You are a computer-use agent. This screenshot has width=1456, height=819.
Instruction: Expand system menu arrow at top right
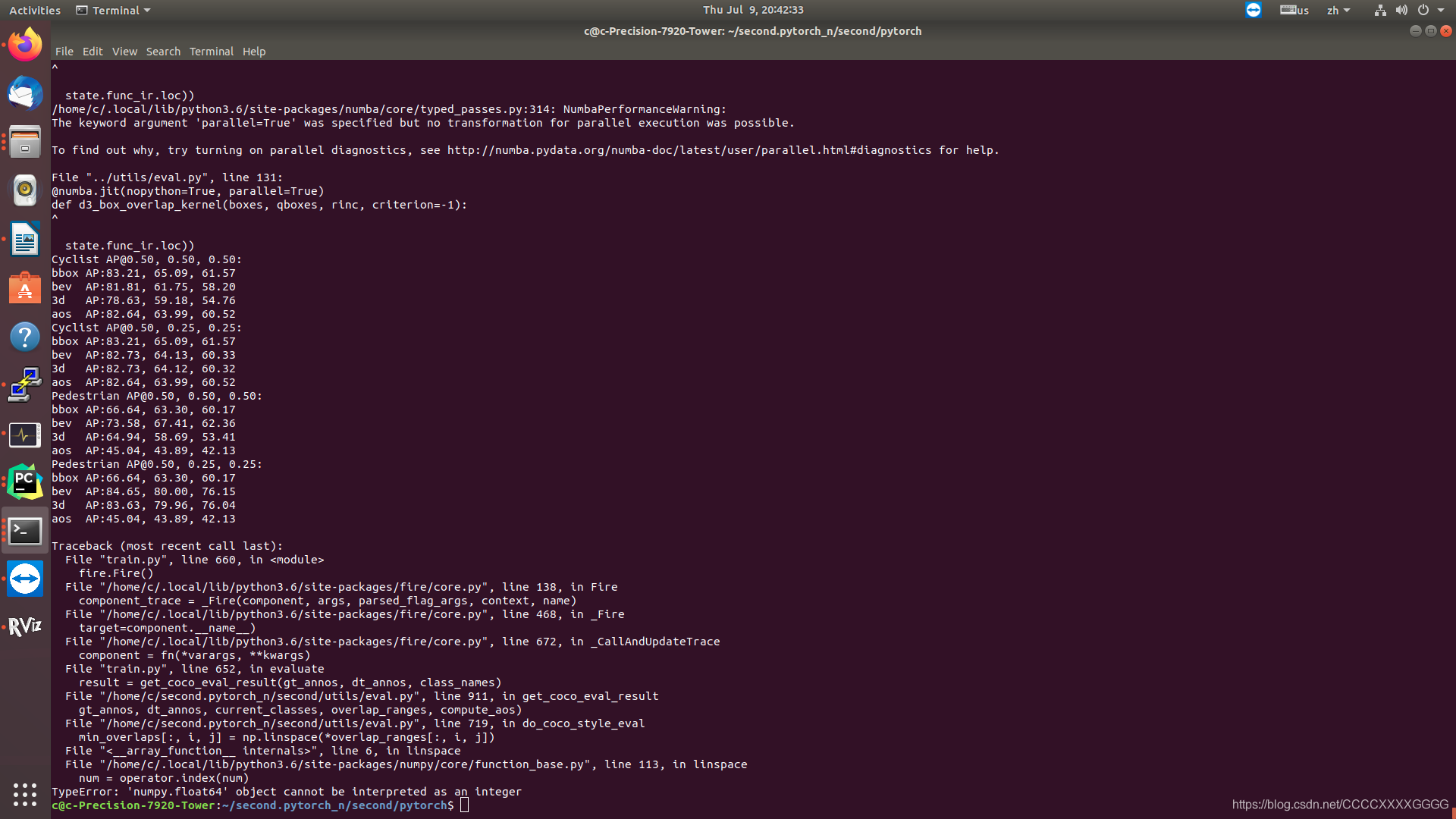(1441, 10)
